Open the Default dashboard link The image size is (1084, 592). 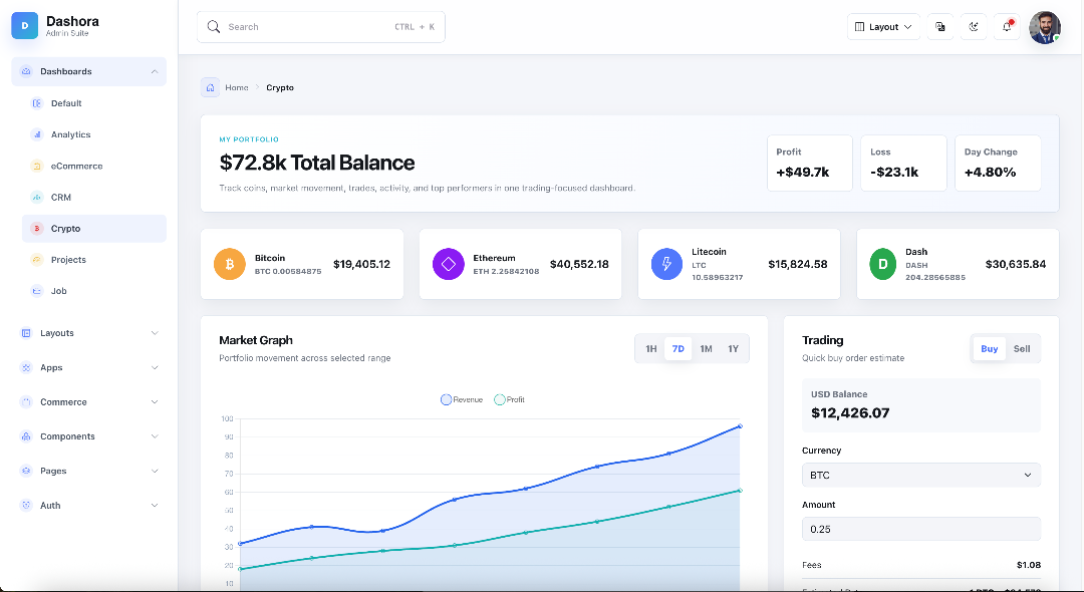coord(94,103)
